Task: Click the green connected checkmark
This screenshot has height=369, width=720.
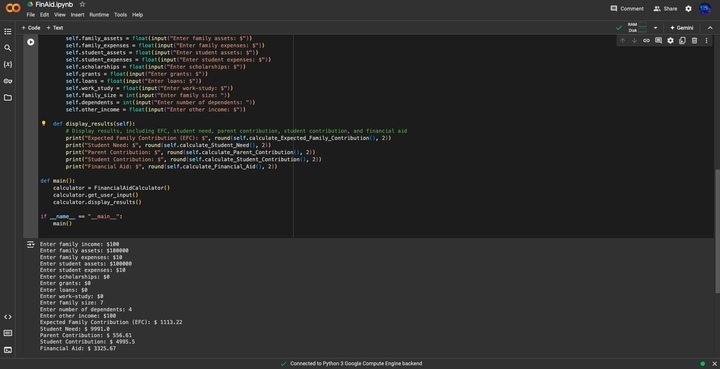Action: pos(619,28)
